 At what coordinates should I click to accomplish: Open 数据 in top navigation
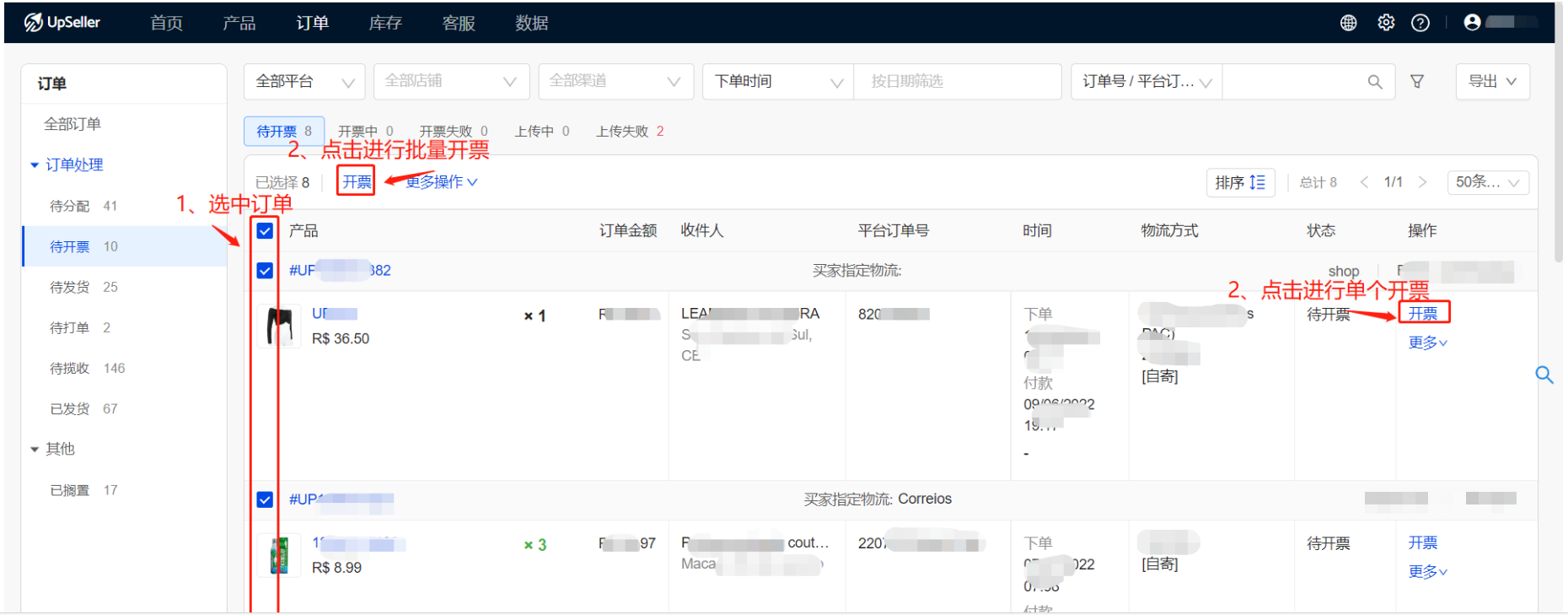point(532,23)
